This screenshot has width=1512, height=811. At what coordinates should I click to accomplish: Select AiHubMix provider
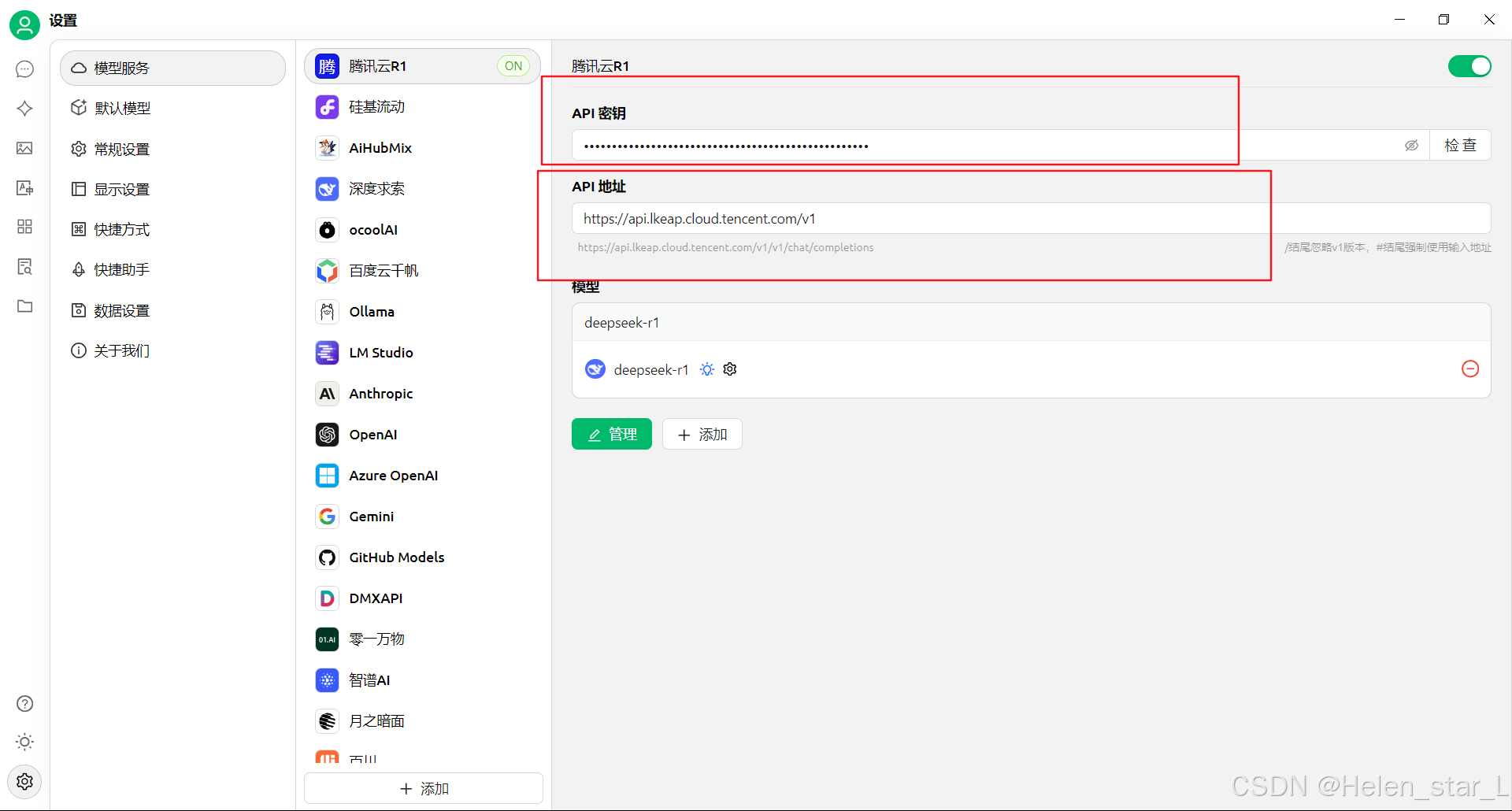click(x=422, y=148)
